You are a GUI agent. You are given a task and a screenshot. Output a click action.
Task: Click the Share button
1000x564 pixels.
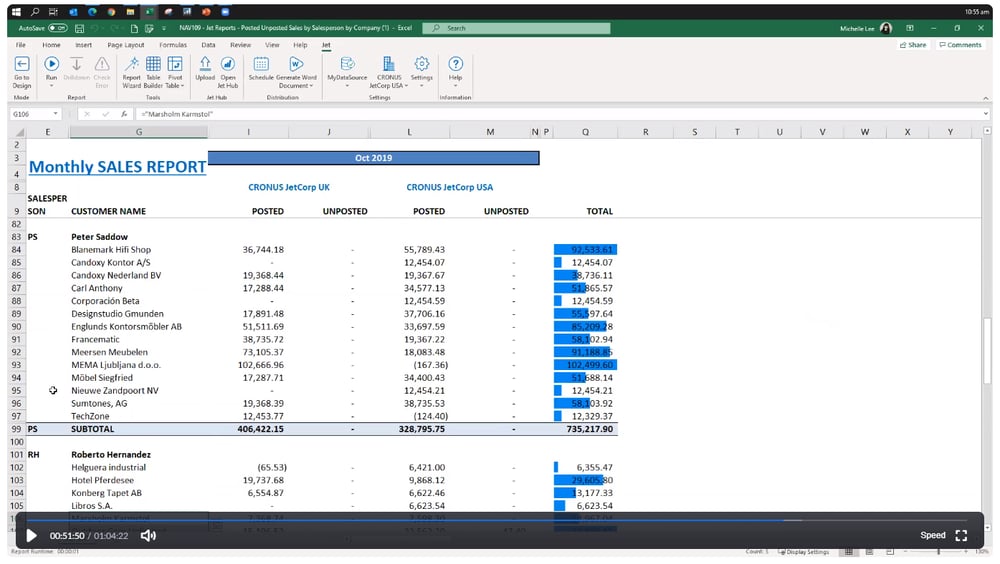pos(913,45)
